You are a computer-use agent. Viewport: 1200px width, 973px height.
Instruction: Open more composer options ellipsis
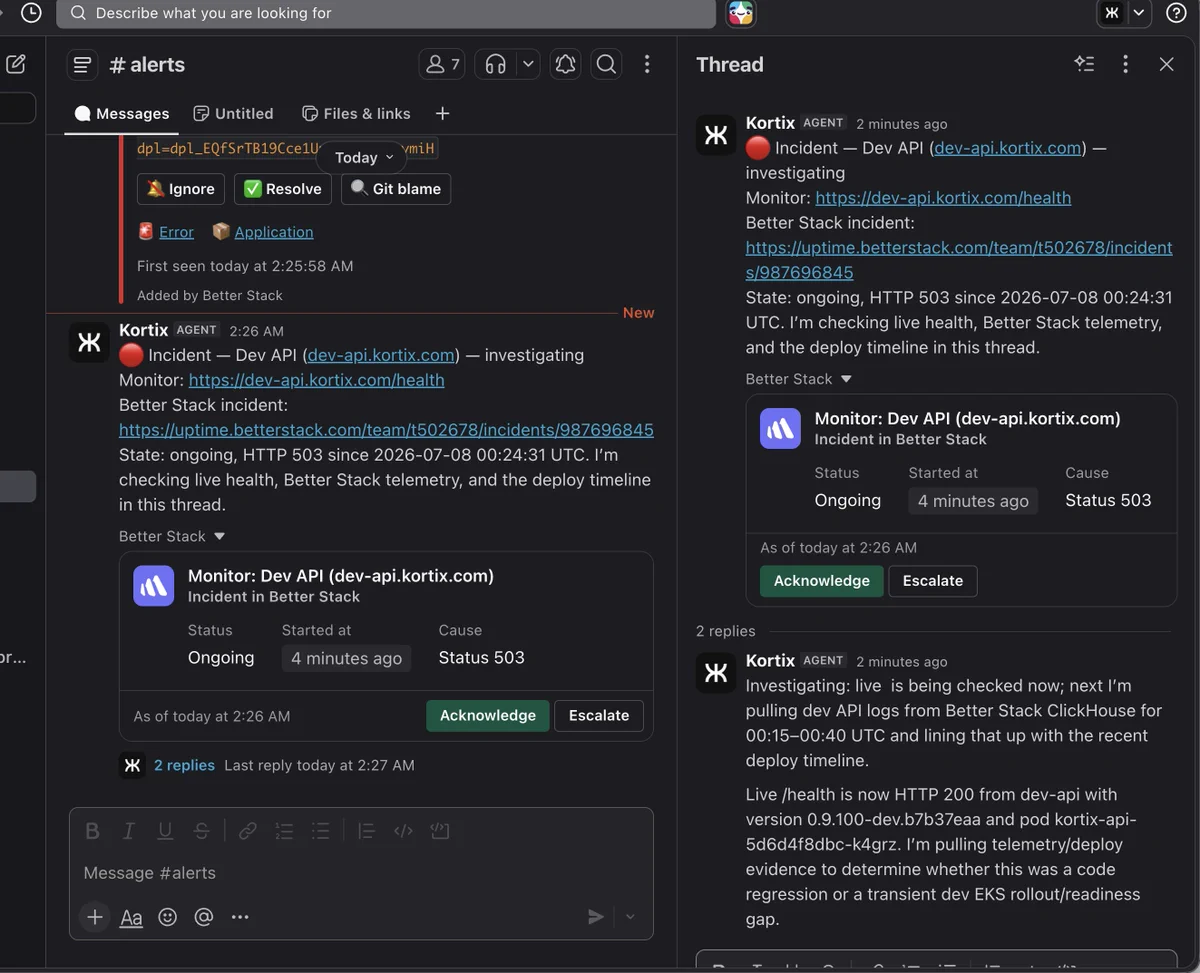pyautogui.click(x=240, y=917)
